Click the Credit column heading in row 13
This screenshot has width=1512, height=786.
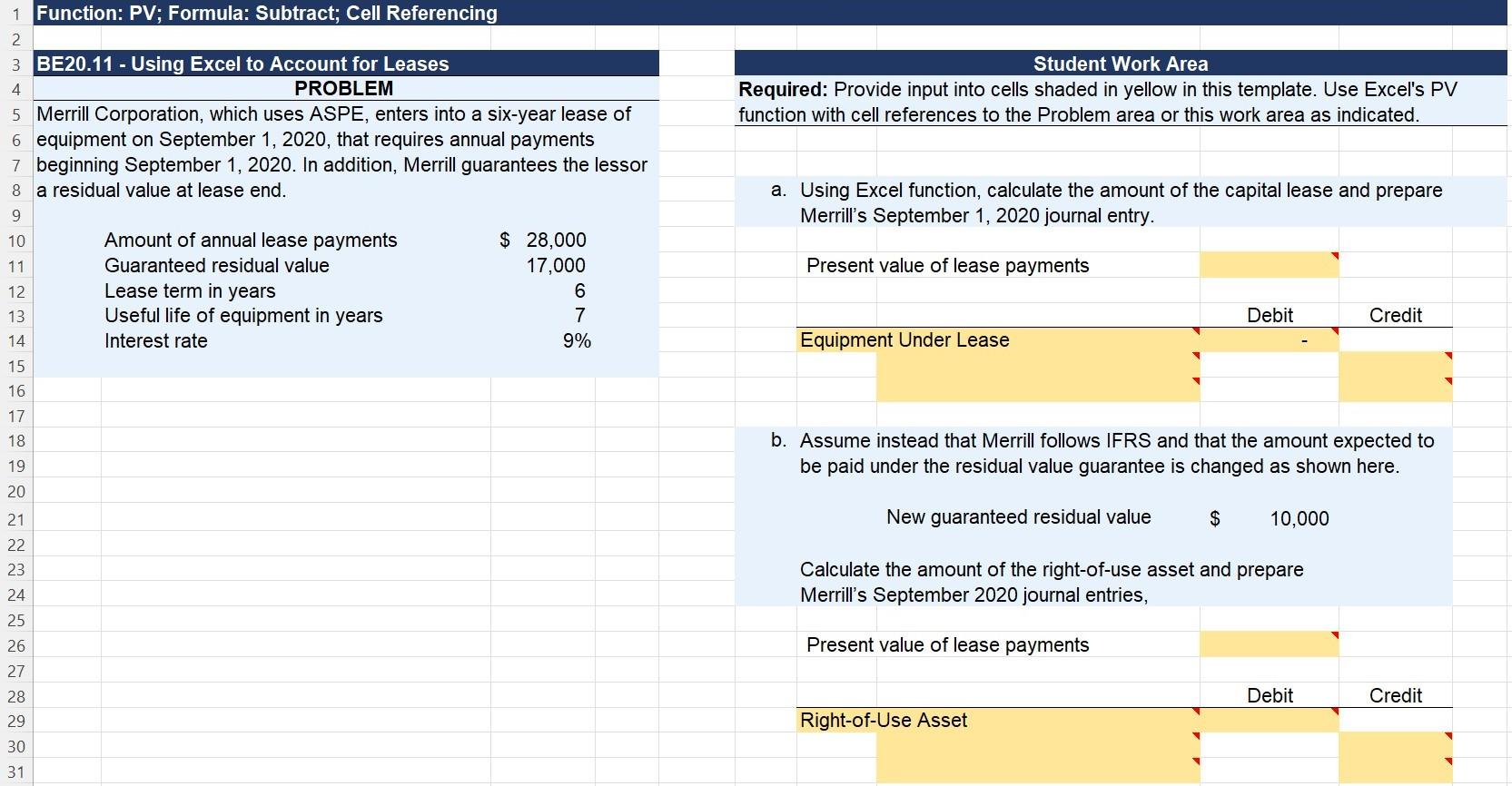1395,315
